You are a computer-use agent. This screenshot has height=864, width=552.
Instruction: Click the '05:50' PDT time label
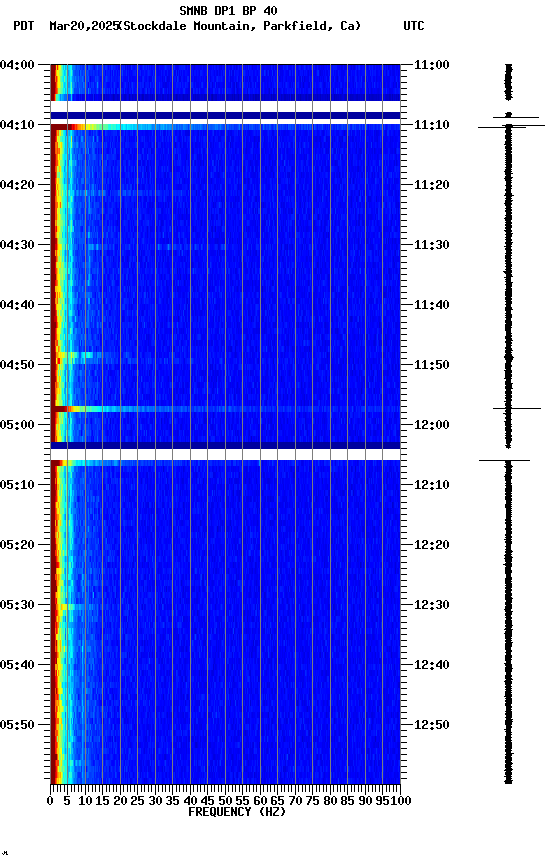pos(17,725)
